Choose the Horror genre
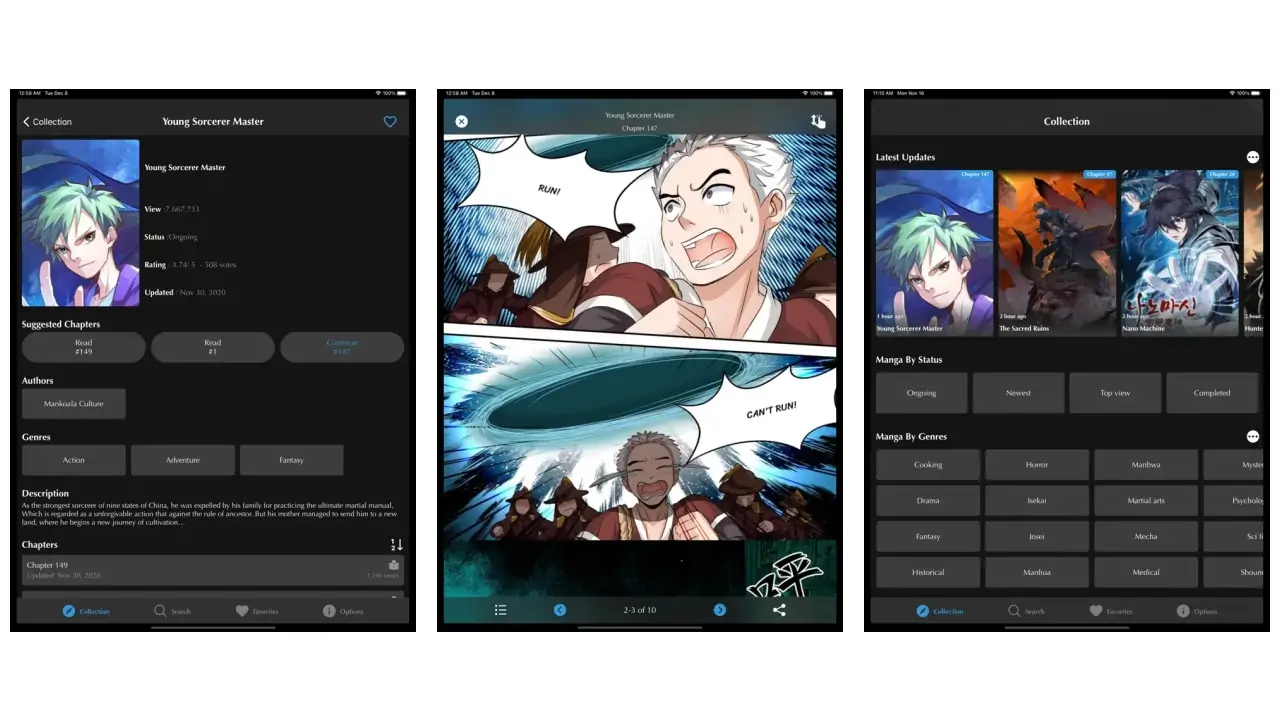 pos(1037,465)
